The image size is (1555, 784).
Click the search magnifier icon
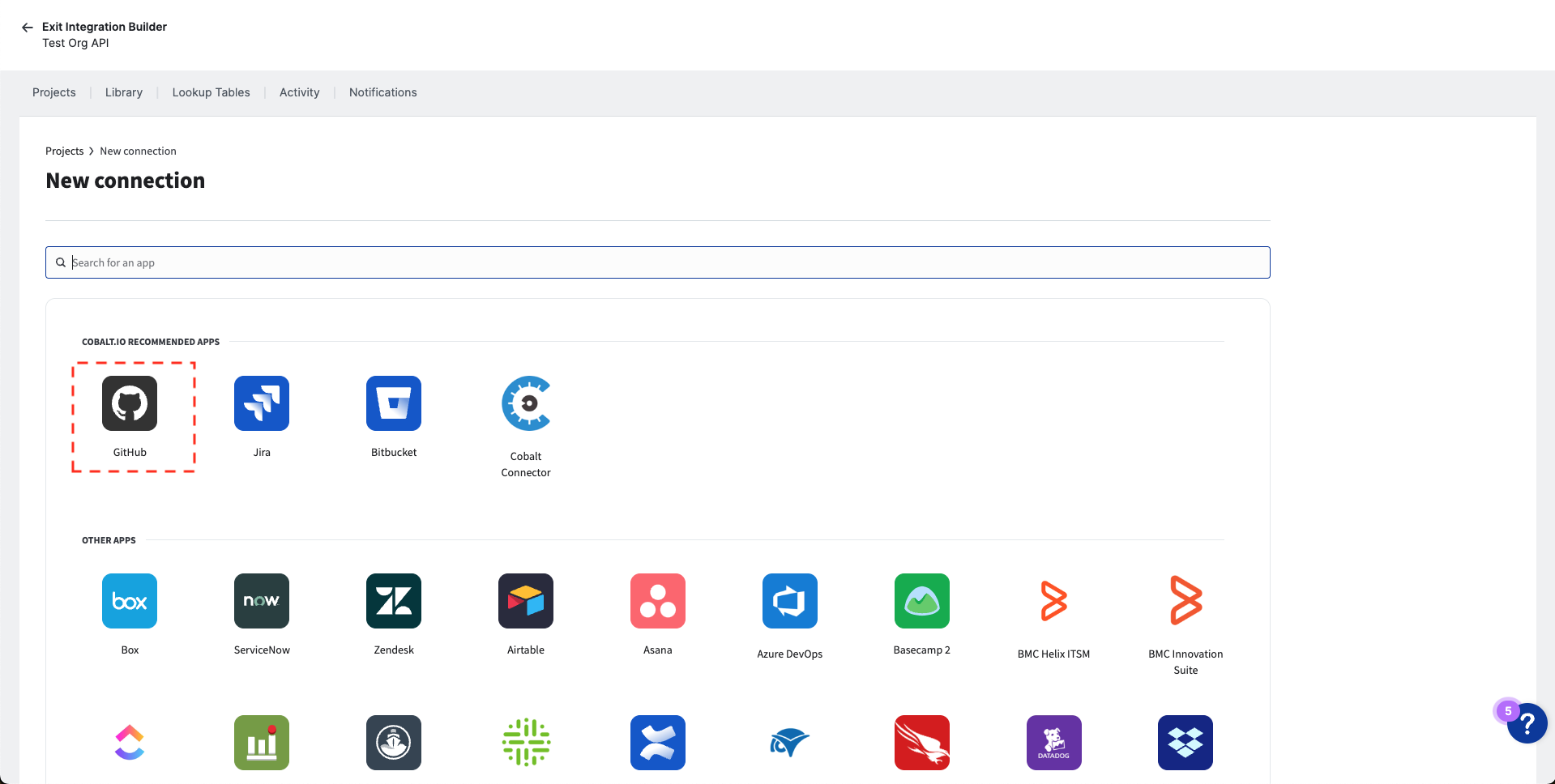click(61, 262)
